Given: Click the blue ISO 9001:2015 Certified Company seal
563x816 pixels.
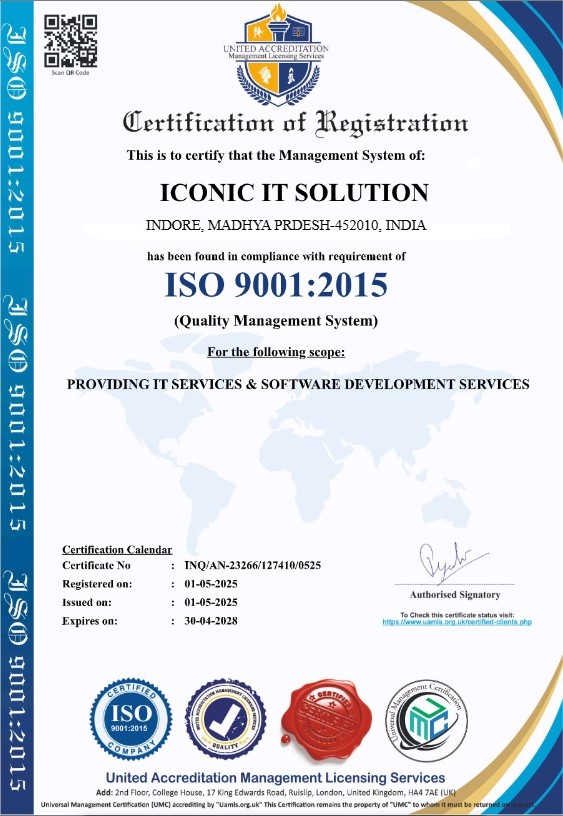Looking at the screenshot, I should (131, 719).
